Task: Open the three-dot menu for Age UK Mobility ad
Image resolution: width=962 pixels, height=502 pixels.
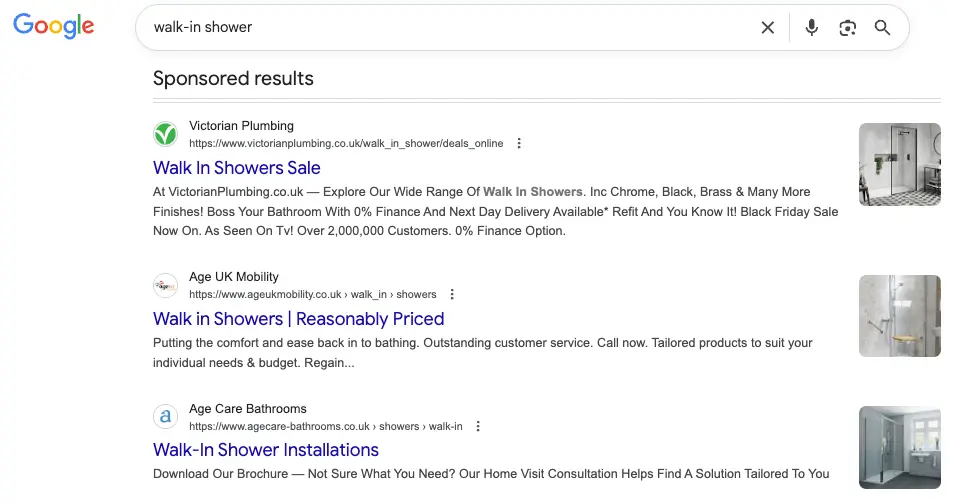Action: 452,295
